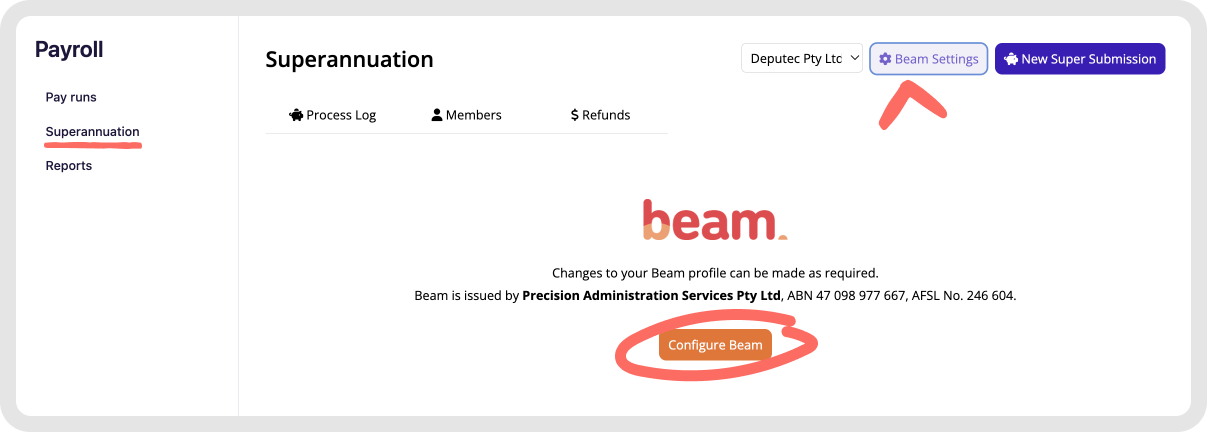The image size is (1207, 432).
Task: Select Superannuation in the Payroll sidebar
Action: [93, 132]
